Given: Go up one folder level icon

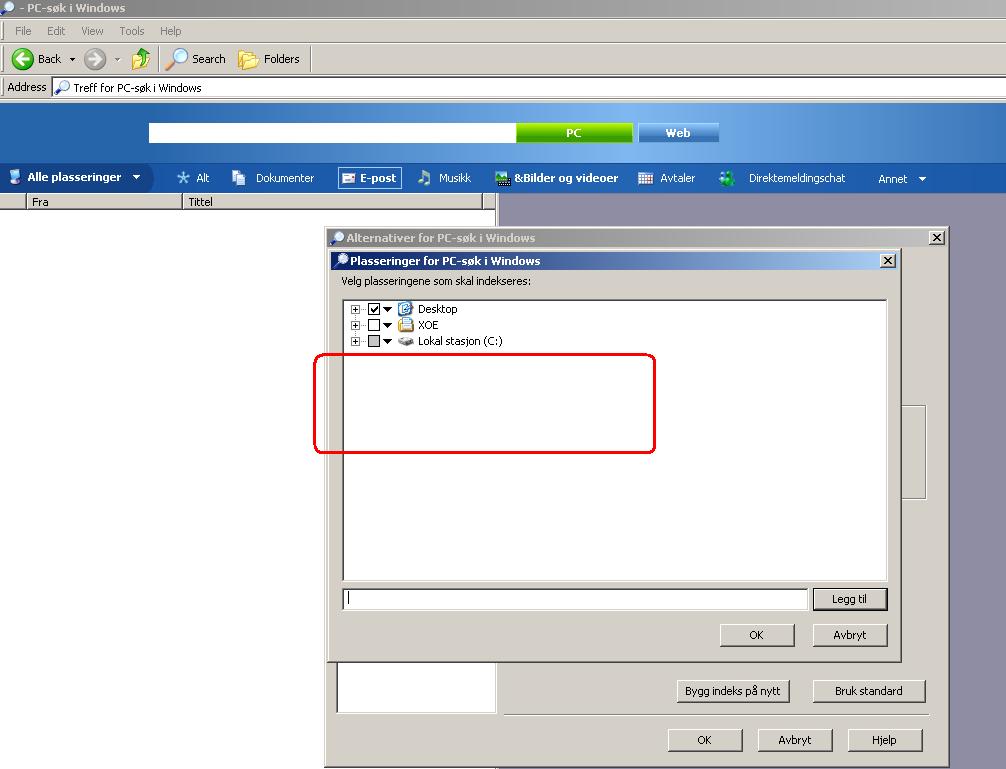Looking at the screenshot, I should [x=141, y=59].
